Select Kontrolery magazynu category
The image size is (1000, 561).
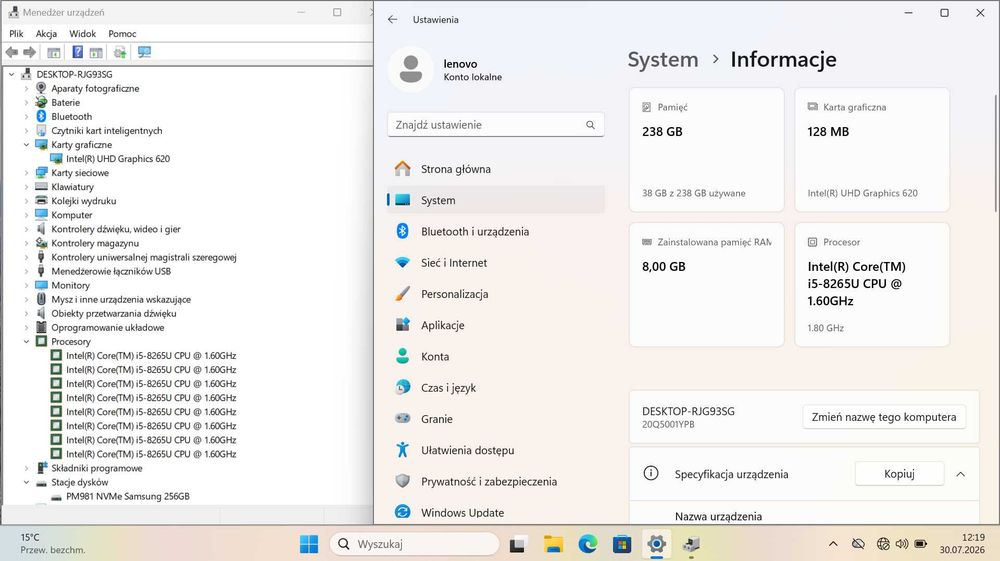tap(95, 243)
